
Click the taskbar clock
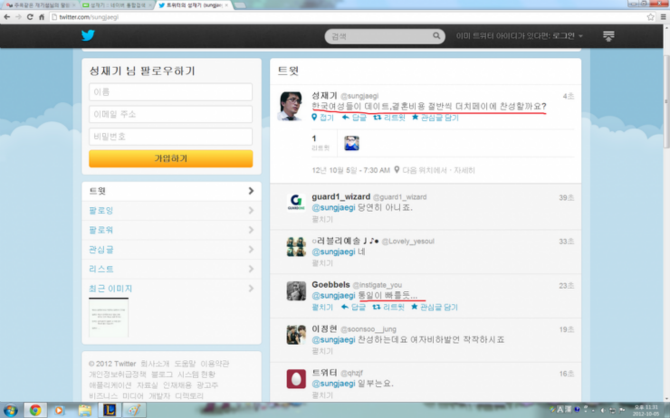tap(646, 411)
